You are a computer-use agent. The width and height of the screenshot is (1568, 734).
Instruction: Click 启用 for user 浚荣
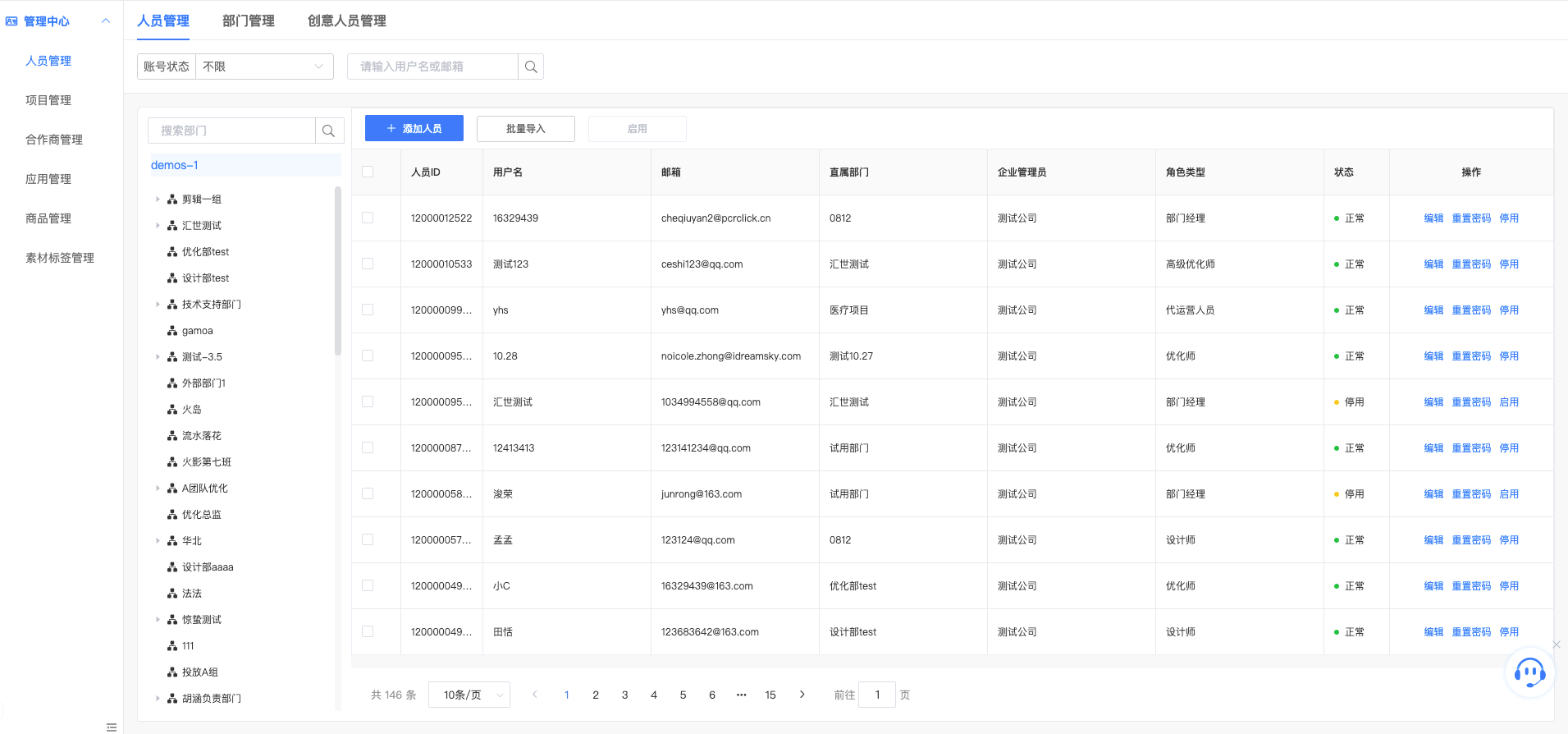pyautogui.click(x=1509, y=494)
